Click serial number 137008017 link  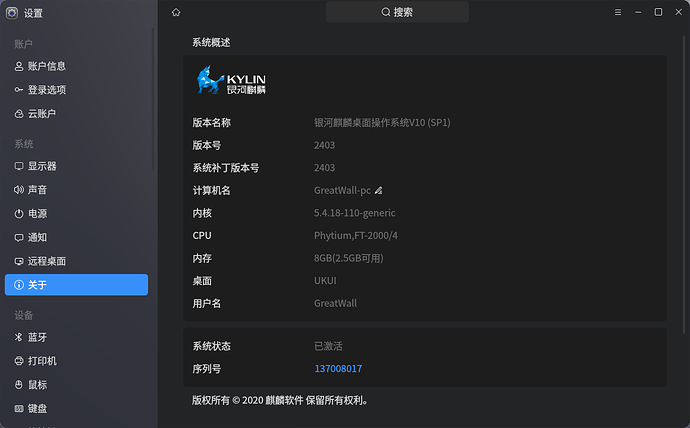tap(338, 369)
